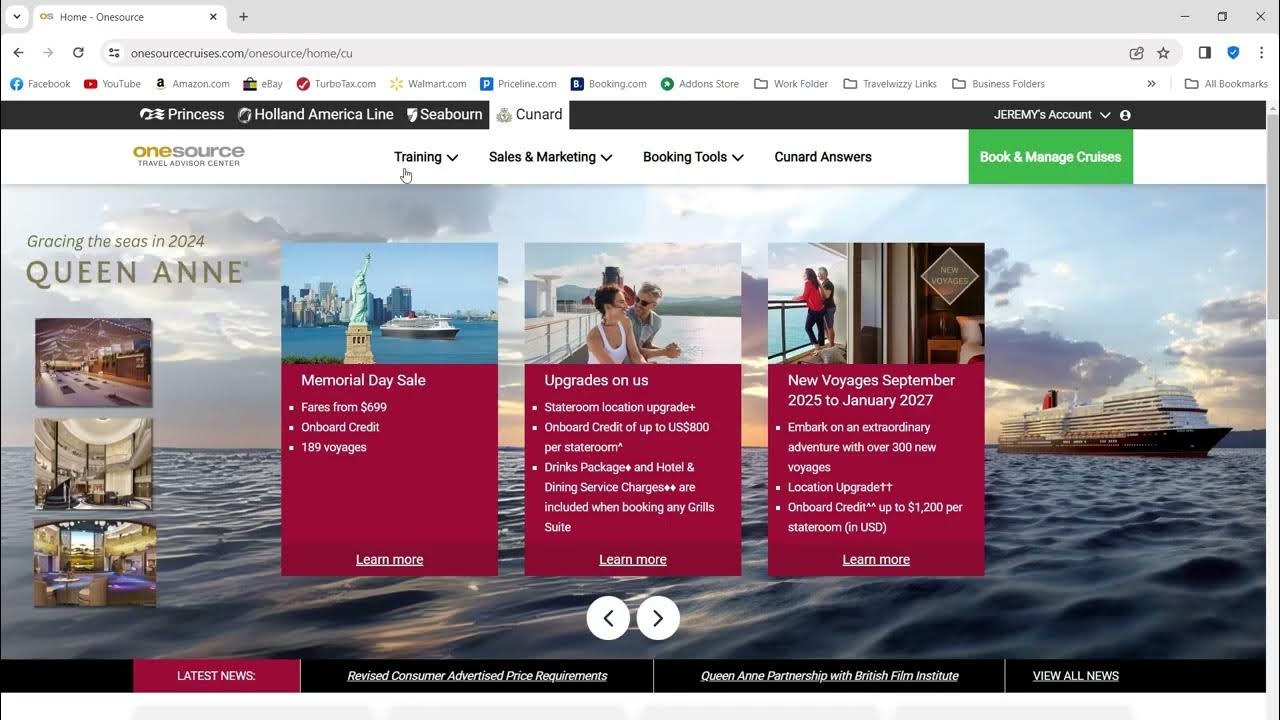Open the browser side panel icon
Viewport: 1280px width, 720px height.
tap(1205, 53)
